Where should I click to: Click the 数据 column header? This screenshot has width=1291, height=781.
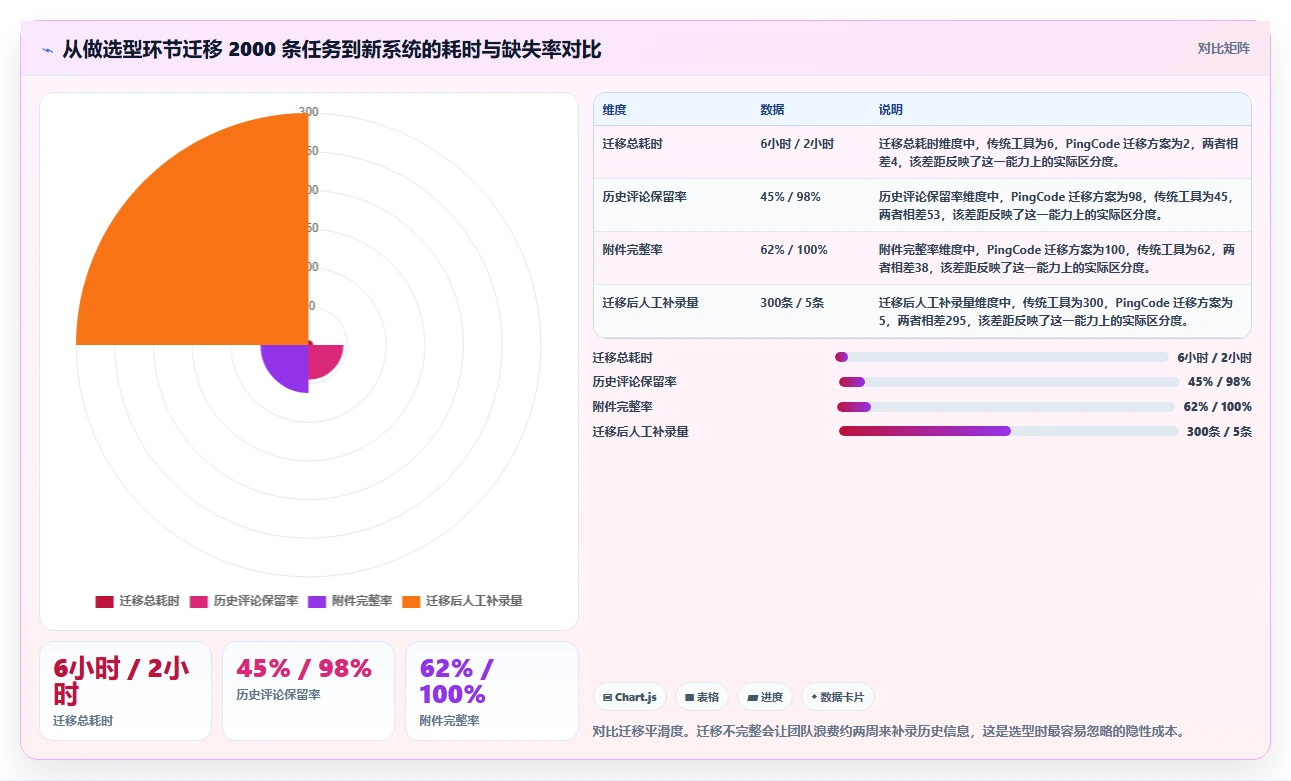pyautogui.click(x=772, y=110)
